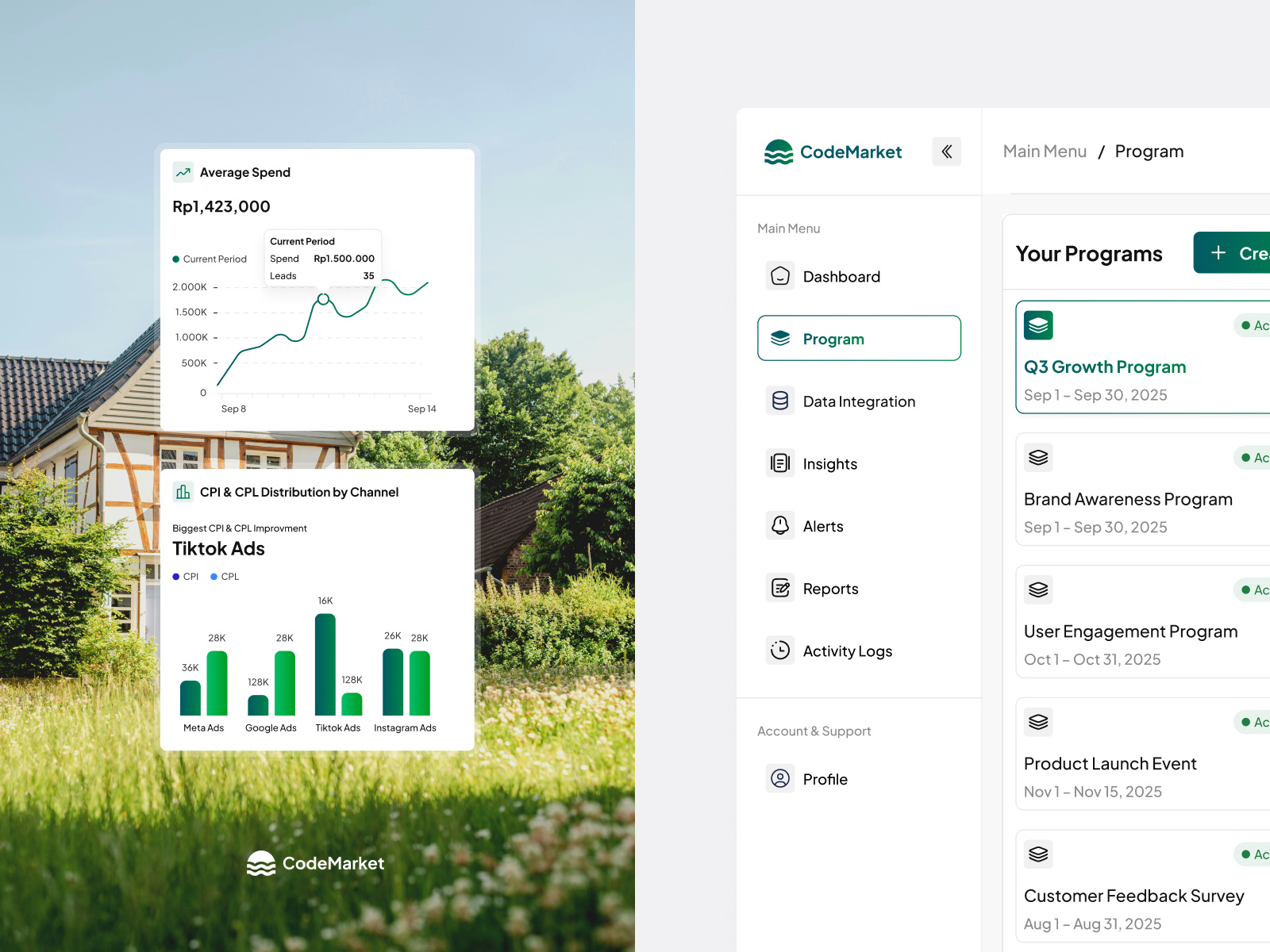
Task: Click the Alerts bell icon
Action: click(x=780, y=526)
